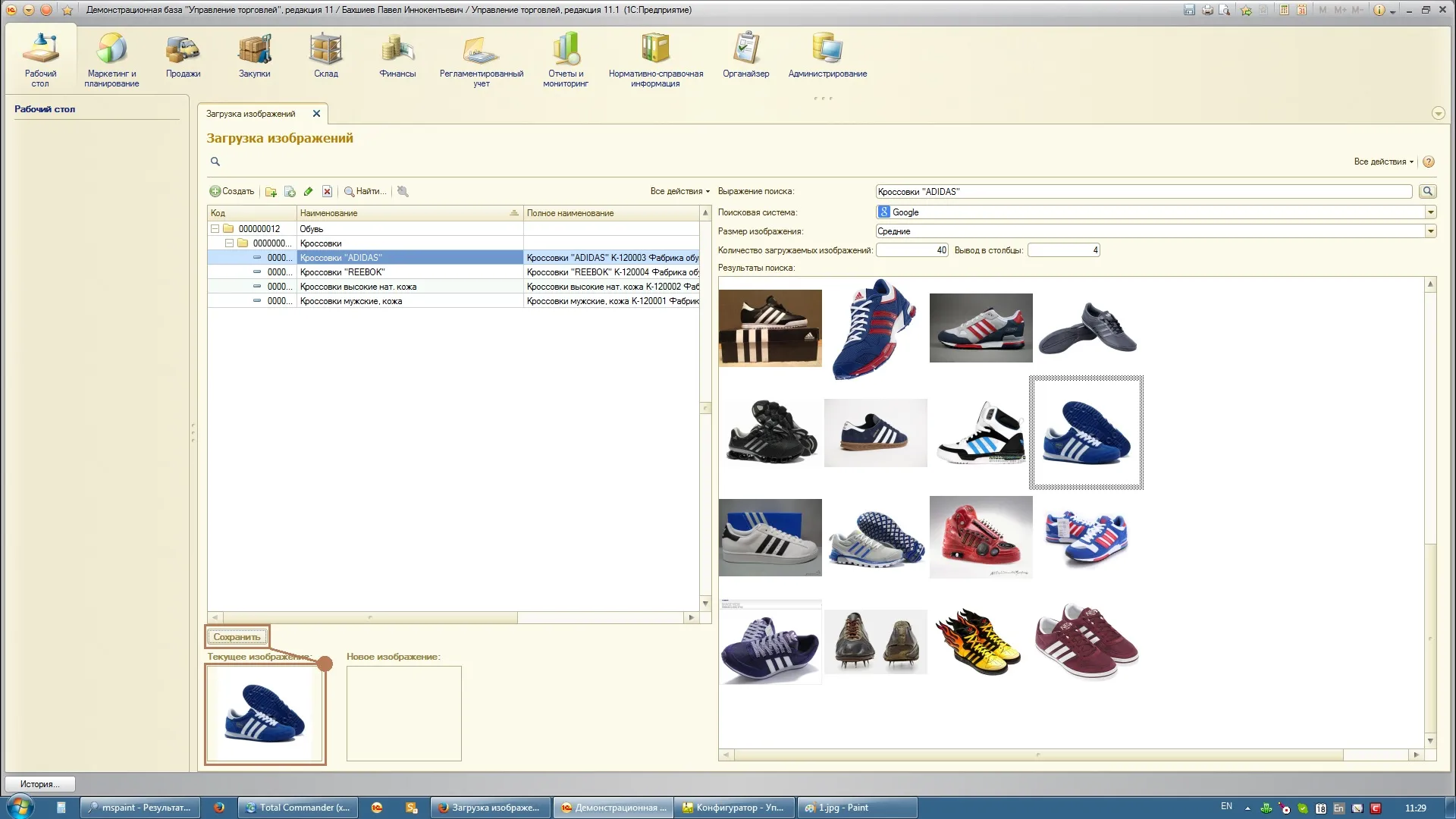The height and width of the screenshot is (819, 1456).
Task: Collapse the Обувь folder node
Action: click(x=215, y=229)
